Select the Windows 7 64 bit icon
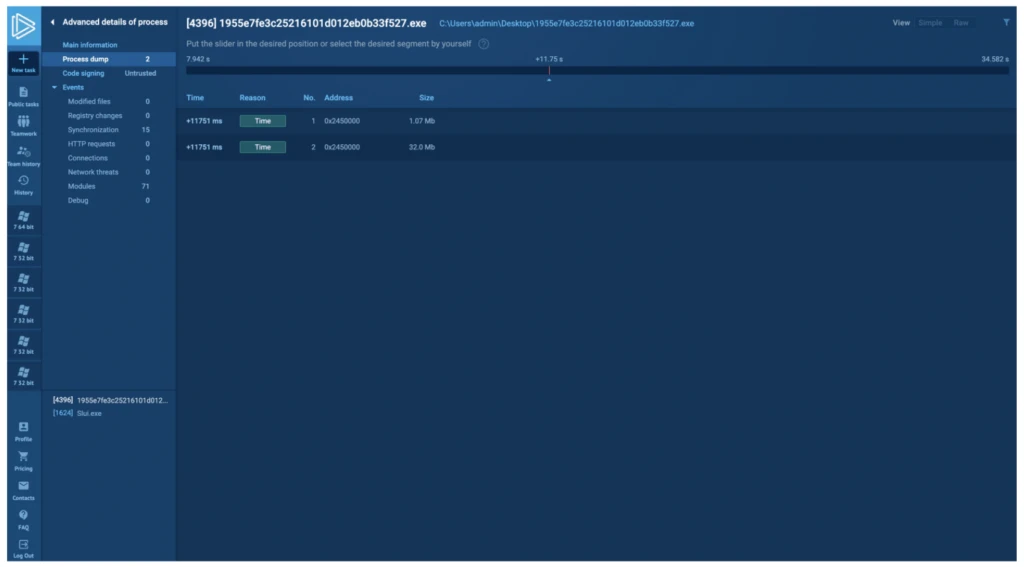The image size is (1024, 567). 24,220
